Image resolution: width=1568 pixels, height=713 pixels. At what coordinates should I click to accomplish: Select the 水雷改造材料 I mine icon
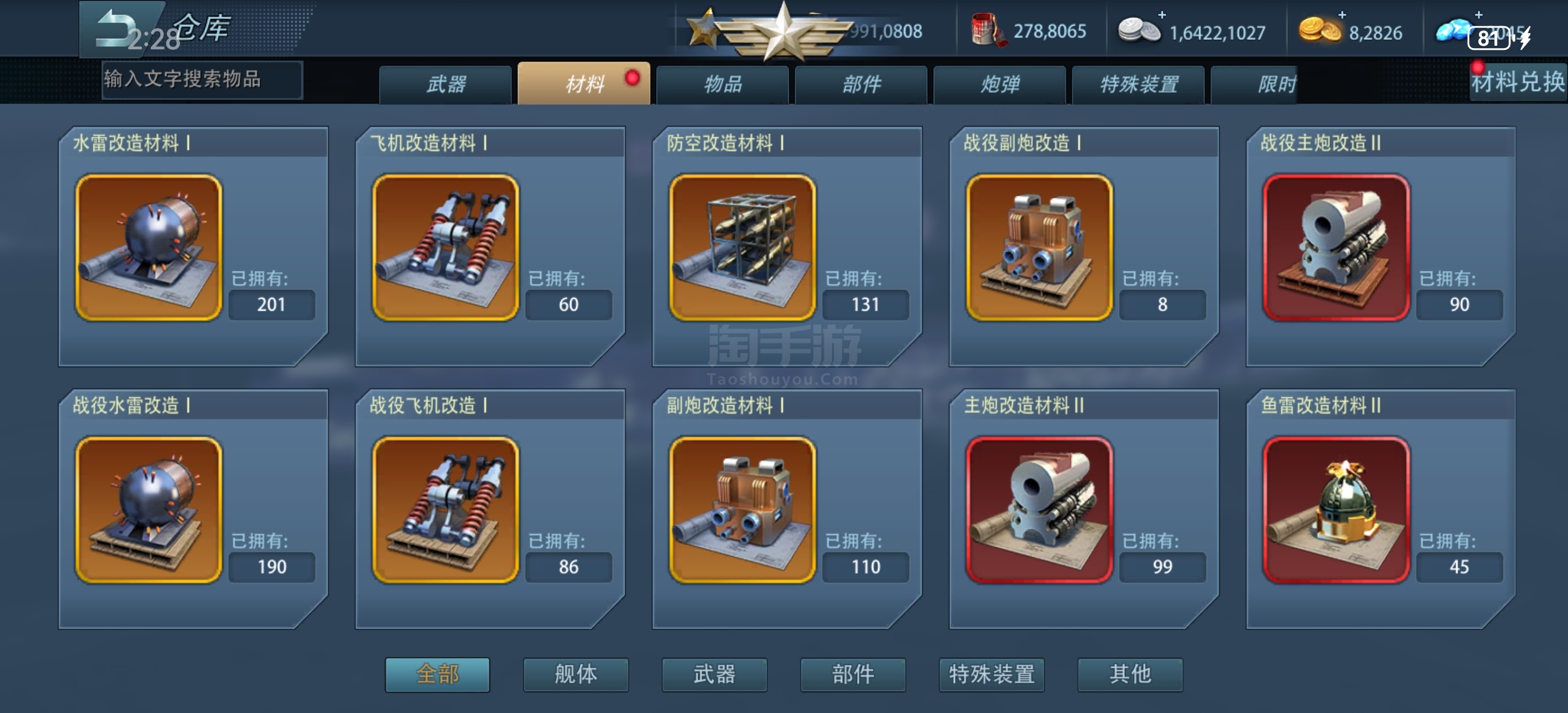tap(148, 248)
